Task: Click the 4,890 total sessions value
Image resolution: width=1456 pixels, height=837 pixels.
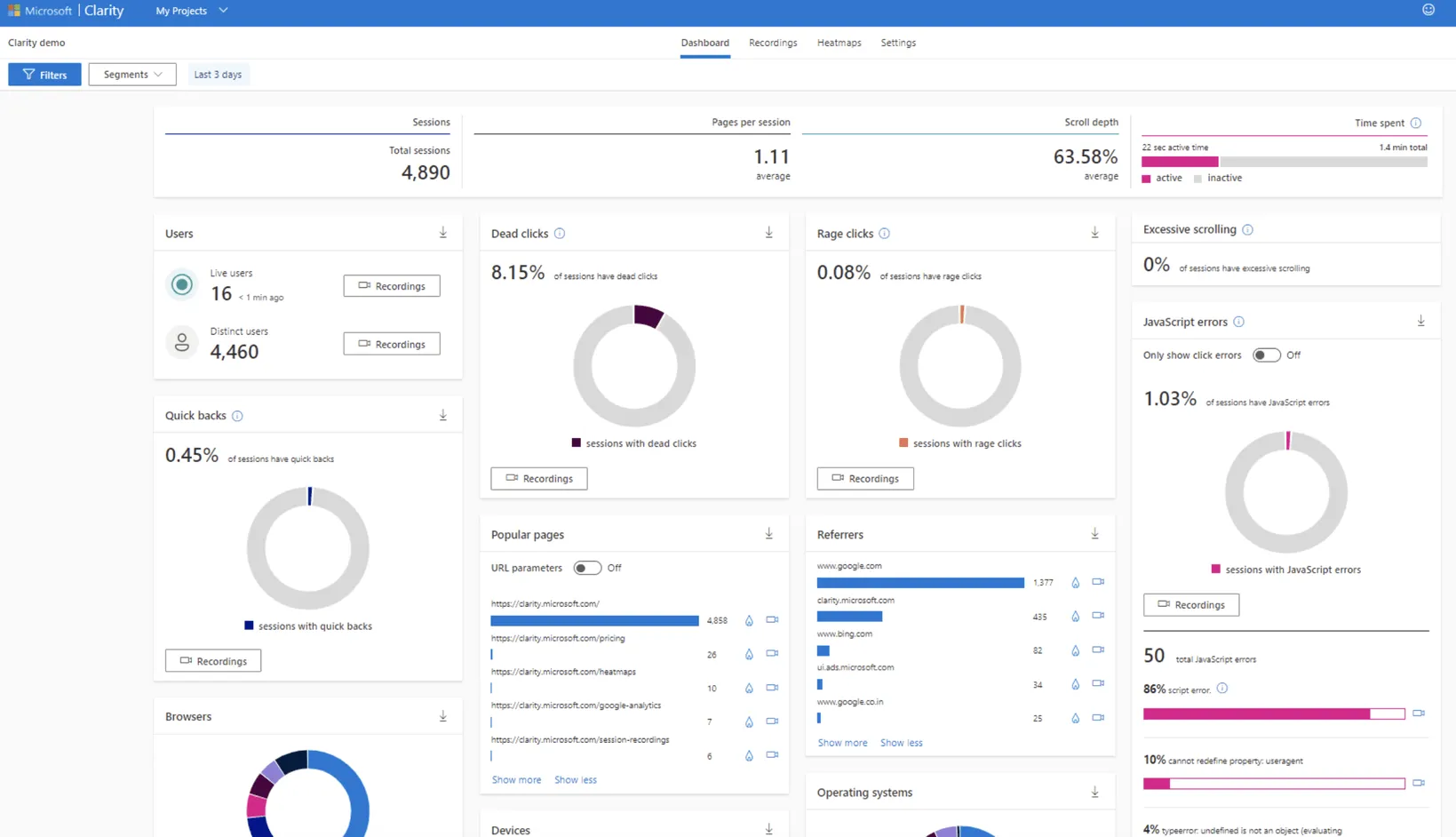Action: (x=426, y=172)
